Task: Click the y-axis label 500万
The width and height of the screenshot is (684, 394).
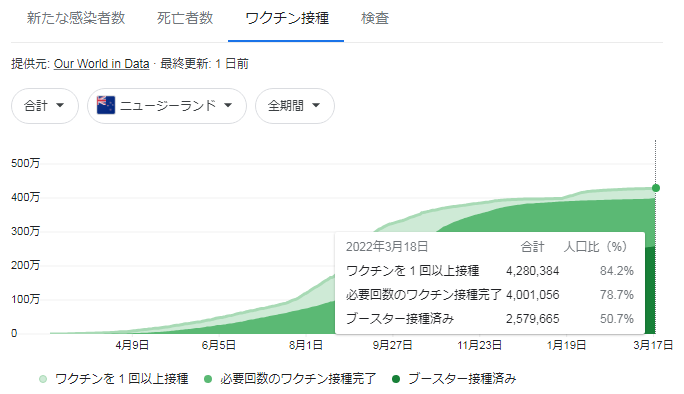Action: (x=25, y=164)
